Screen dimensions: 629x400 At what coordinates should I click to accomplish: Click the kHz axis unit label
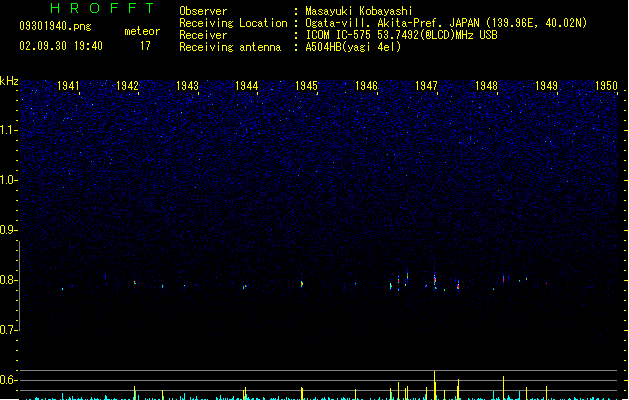tap(9, 81)
